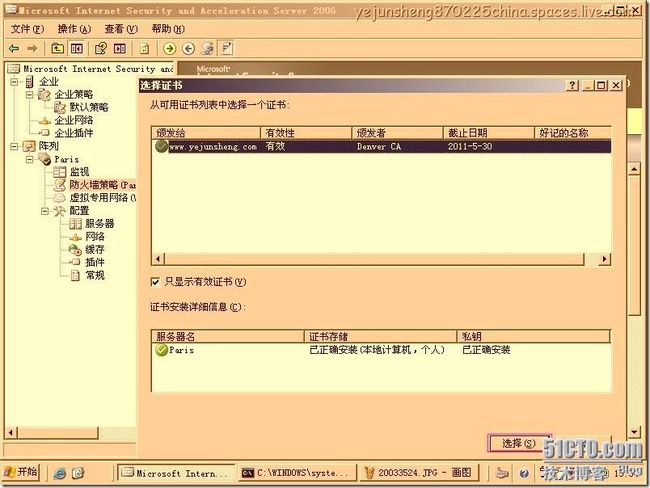This screenshot has width=650, height=488.
Task: Collapse the 阵列 node expander
Action: pyautogui.click(x=14, y=146)
